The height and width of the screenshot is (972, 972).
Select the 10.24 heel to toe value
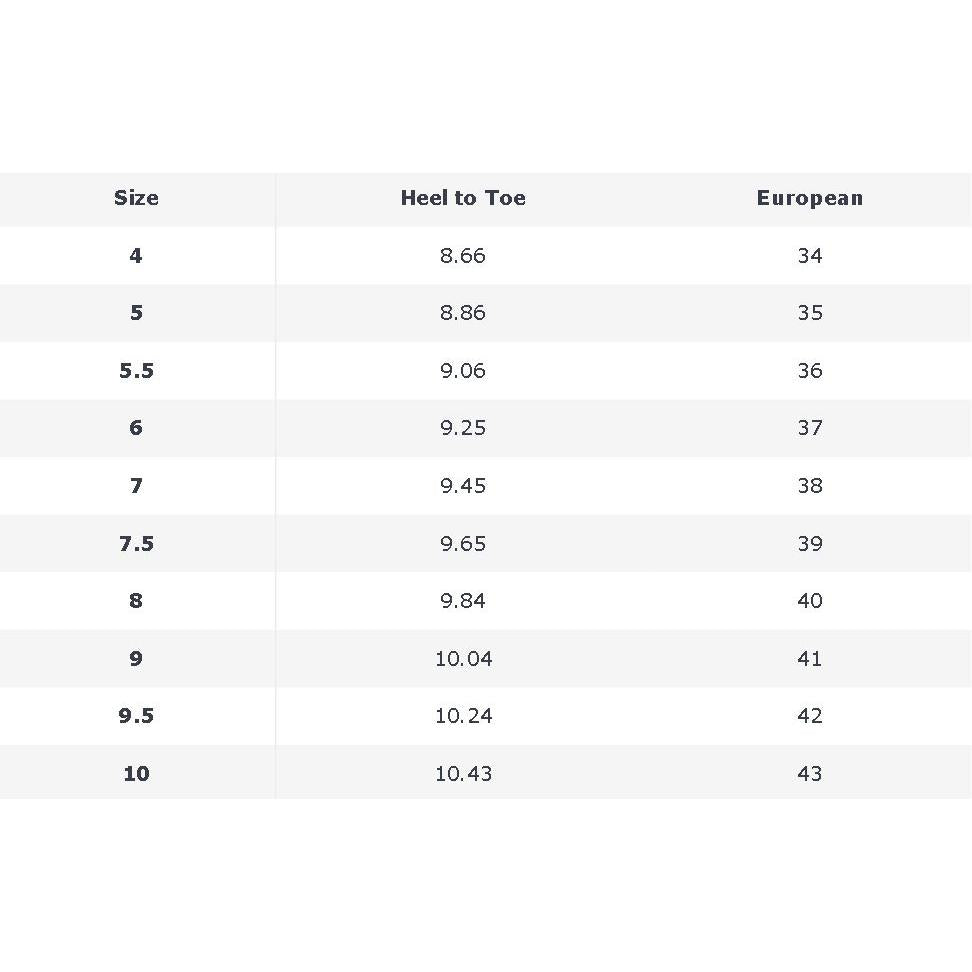pyautogui.click(x=463, y=716)
